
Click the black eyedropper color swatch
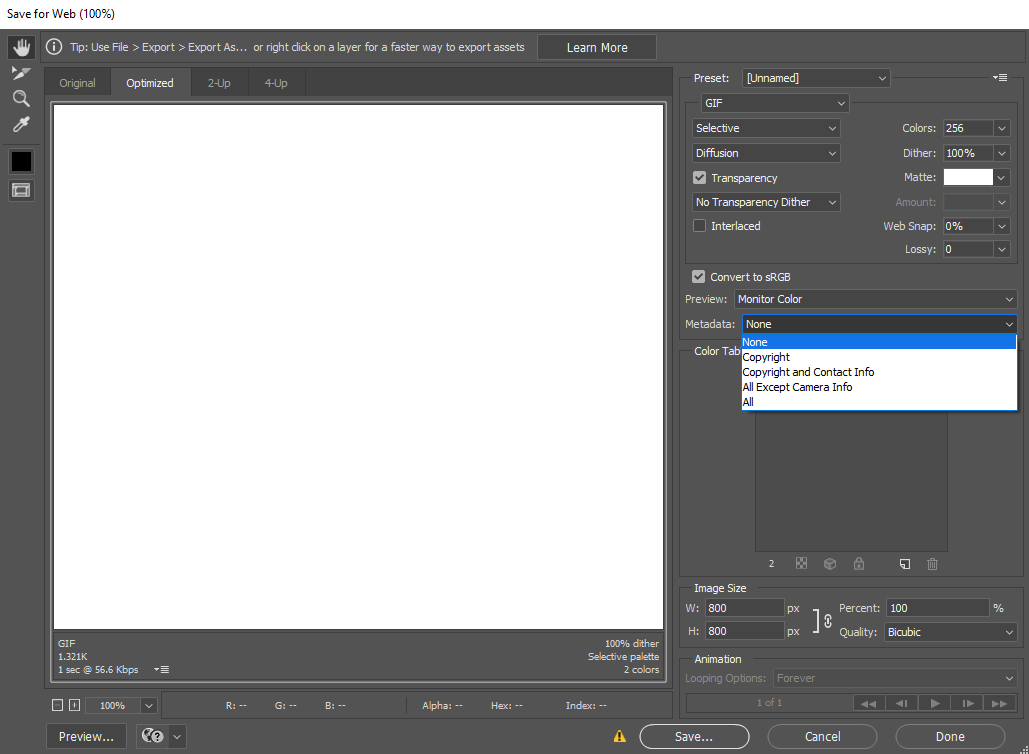20,161
